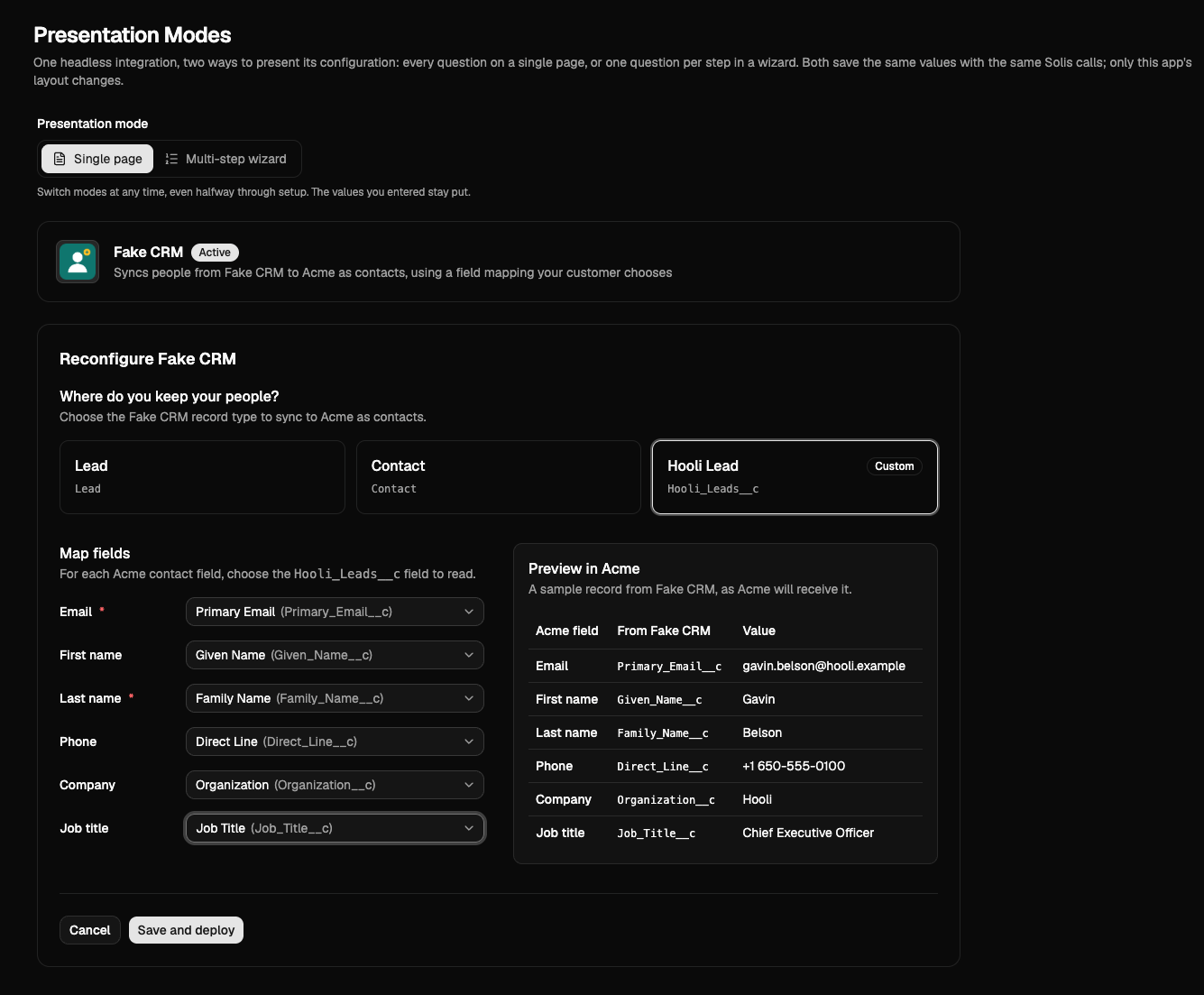Click Save and deploy
This screenshot has width=1204, height=995.
(186, 930)
